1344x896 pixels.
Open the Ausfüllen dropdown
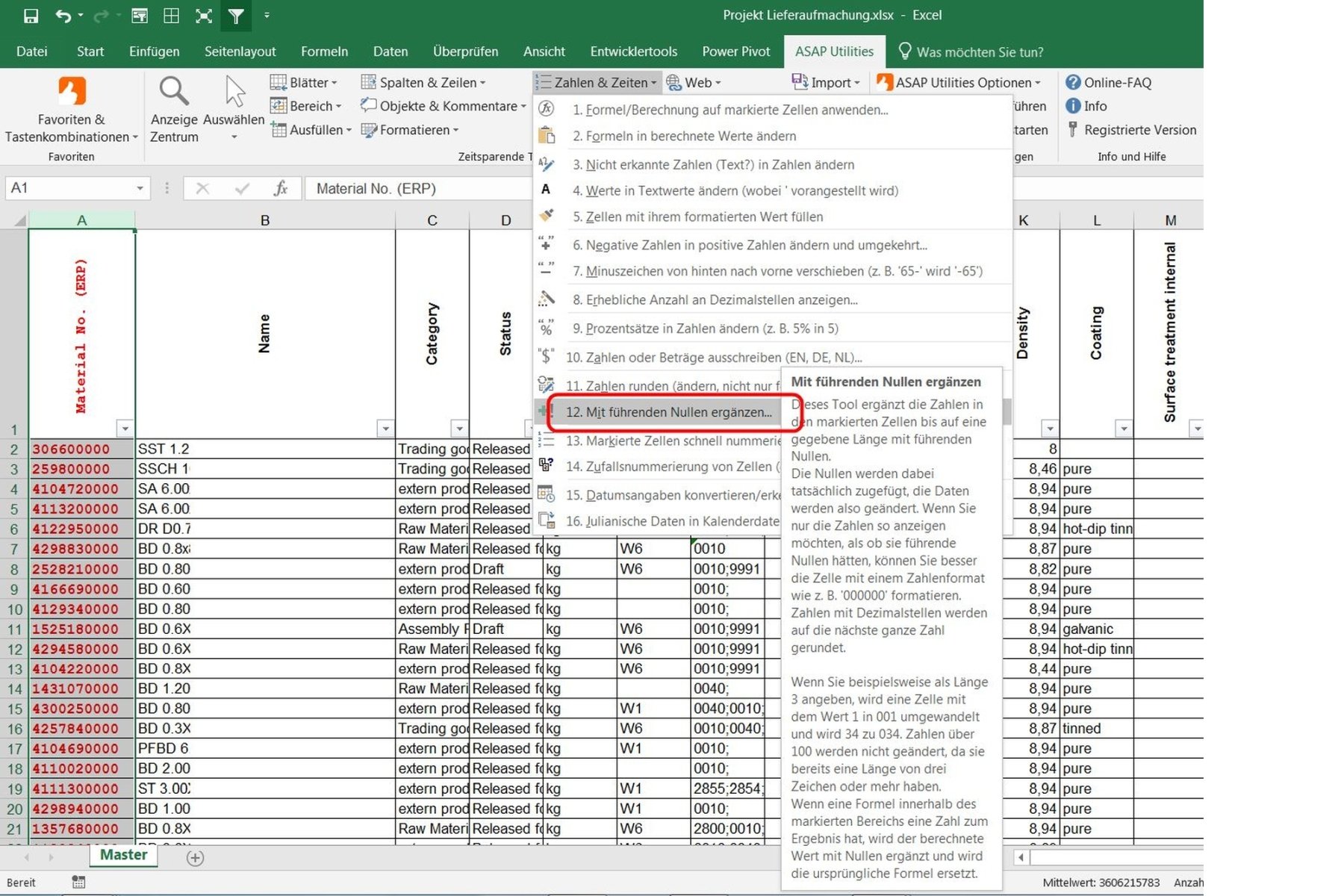pos(311,130)
